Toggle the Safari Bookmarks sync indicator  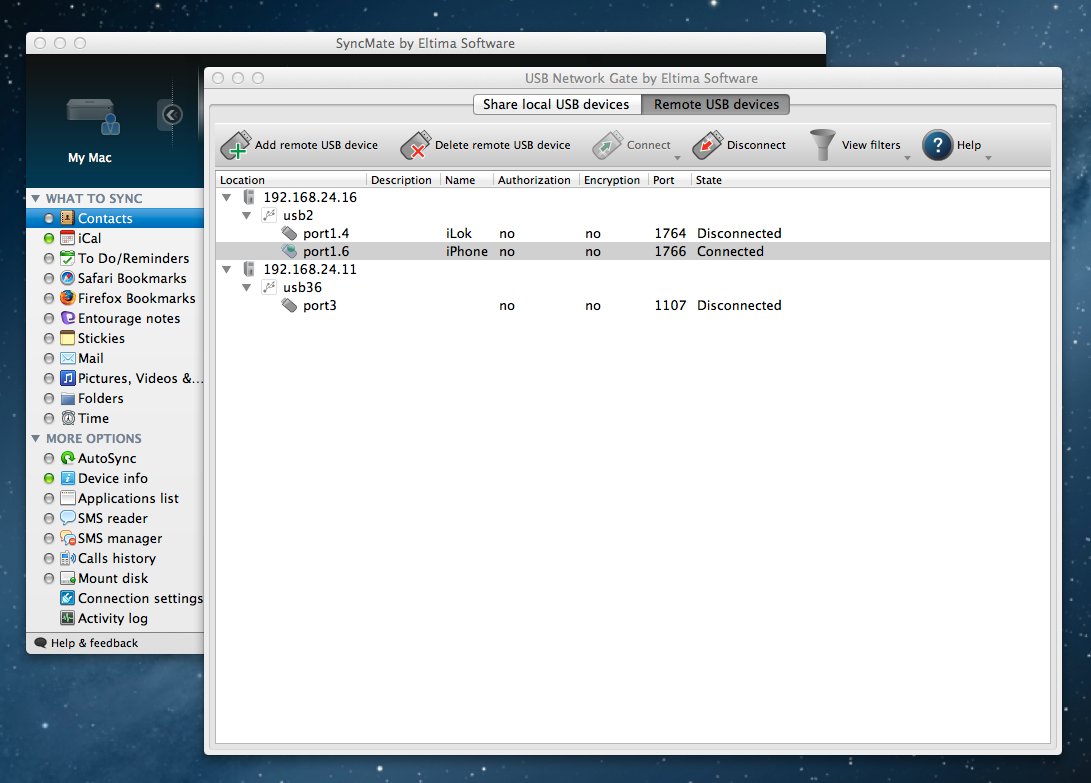point(49,278)
